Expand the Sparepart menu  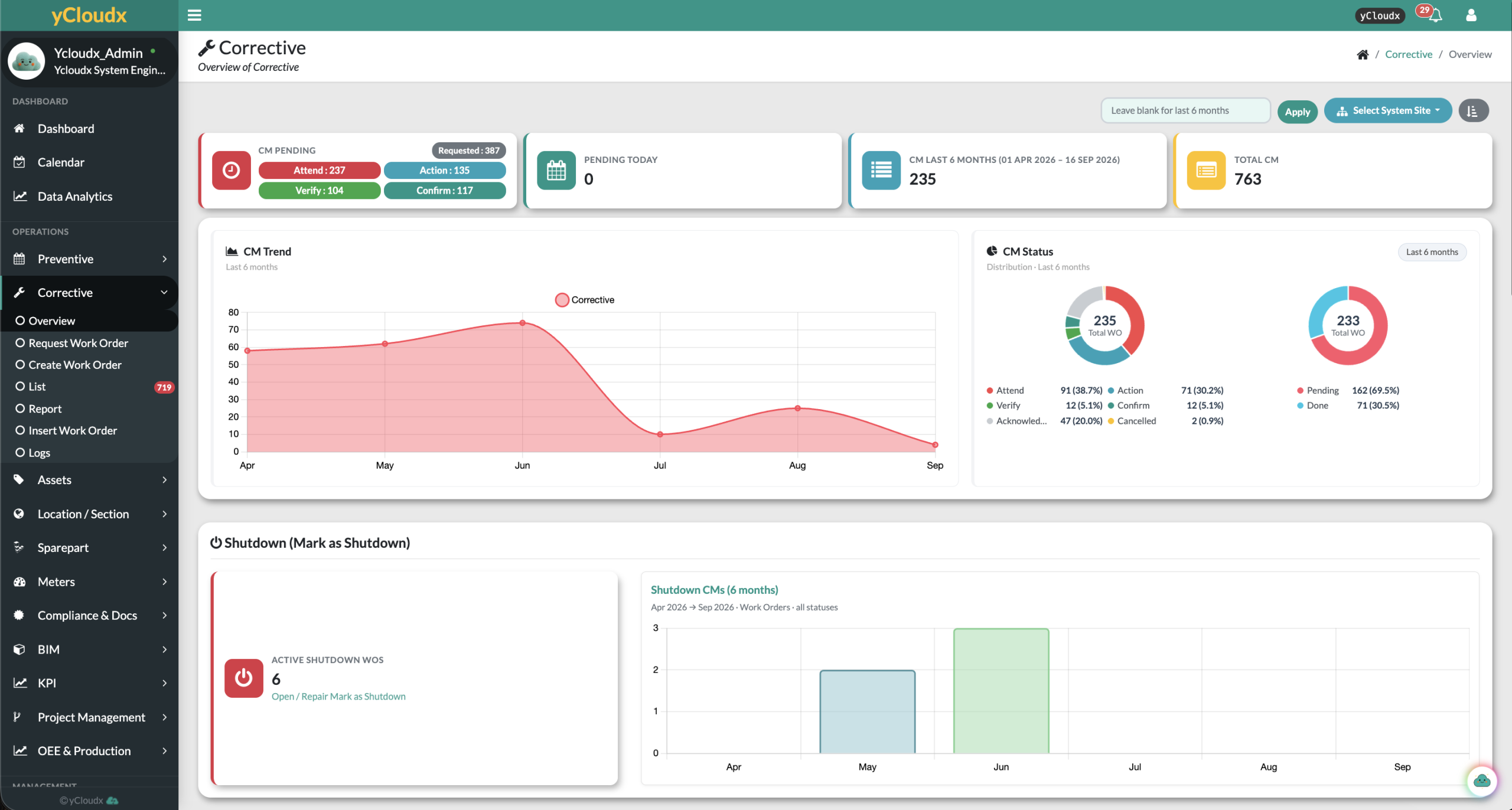(89, 548)
